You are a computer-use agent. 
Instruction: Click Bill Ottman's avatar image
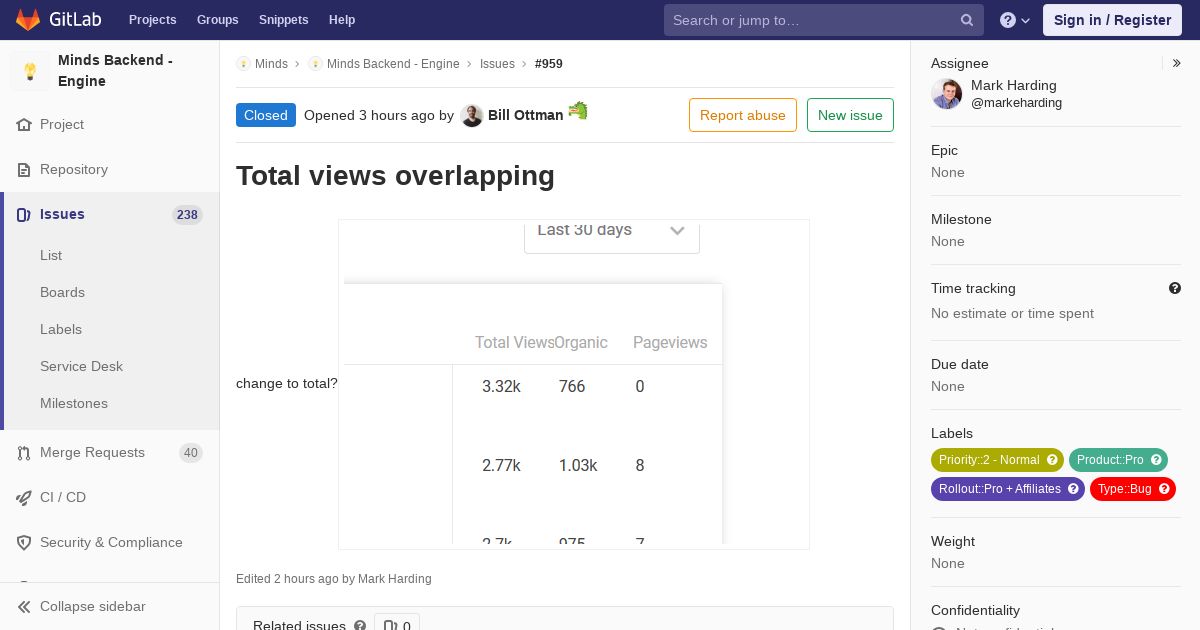[x=472, y=115]
